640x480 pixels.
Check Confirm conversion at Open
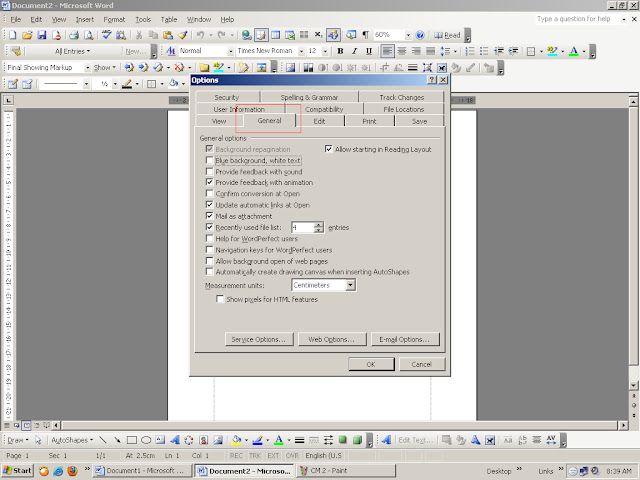pos(209,193)
